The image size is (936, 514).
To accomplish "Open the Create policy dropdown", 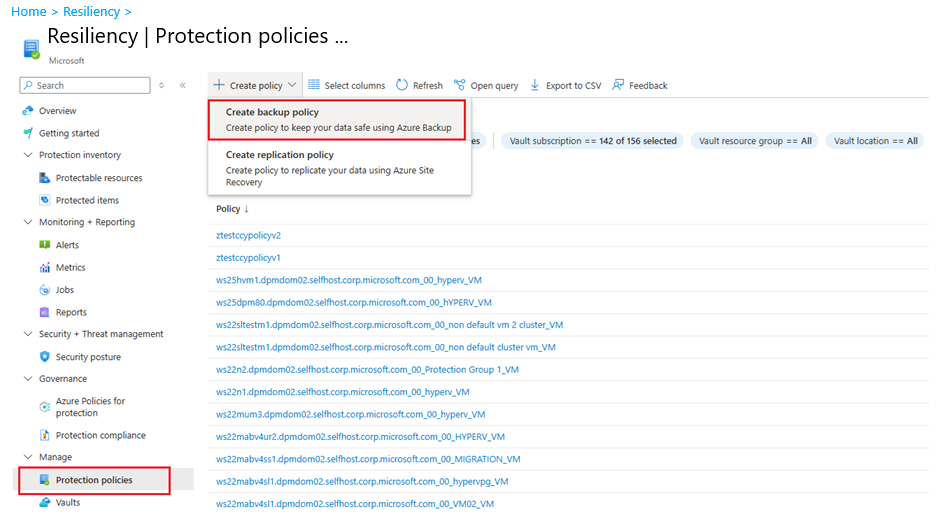I will click(255, 86).
